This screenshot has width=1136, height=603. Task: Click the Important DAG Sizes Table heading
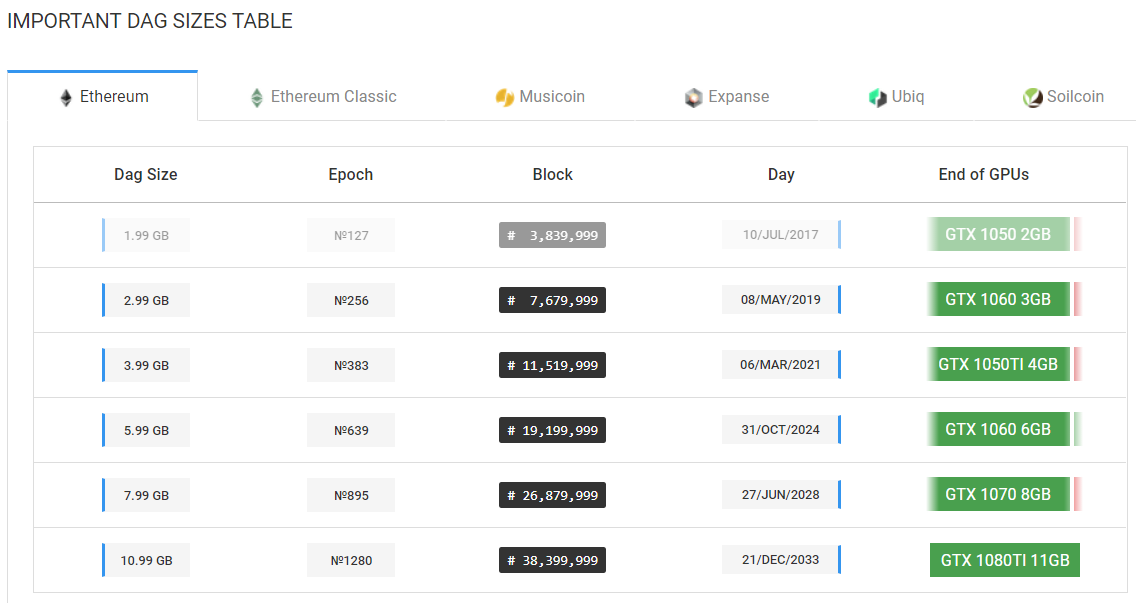pyautogui.click(x=150, y=21)
